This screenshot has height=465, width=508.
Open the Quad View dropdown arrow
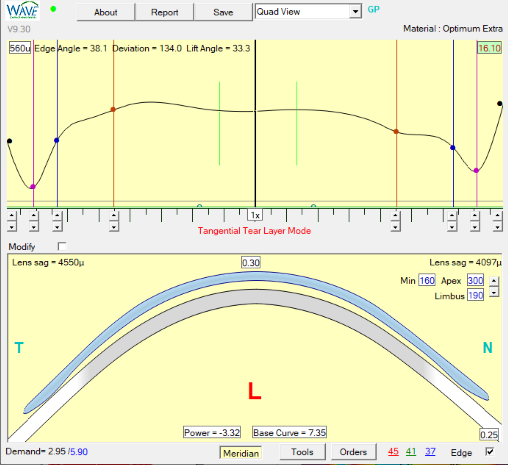tap(355, 12)
